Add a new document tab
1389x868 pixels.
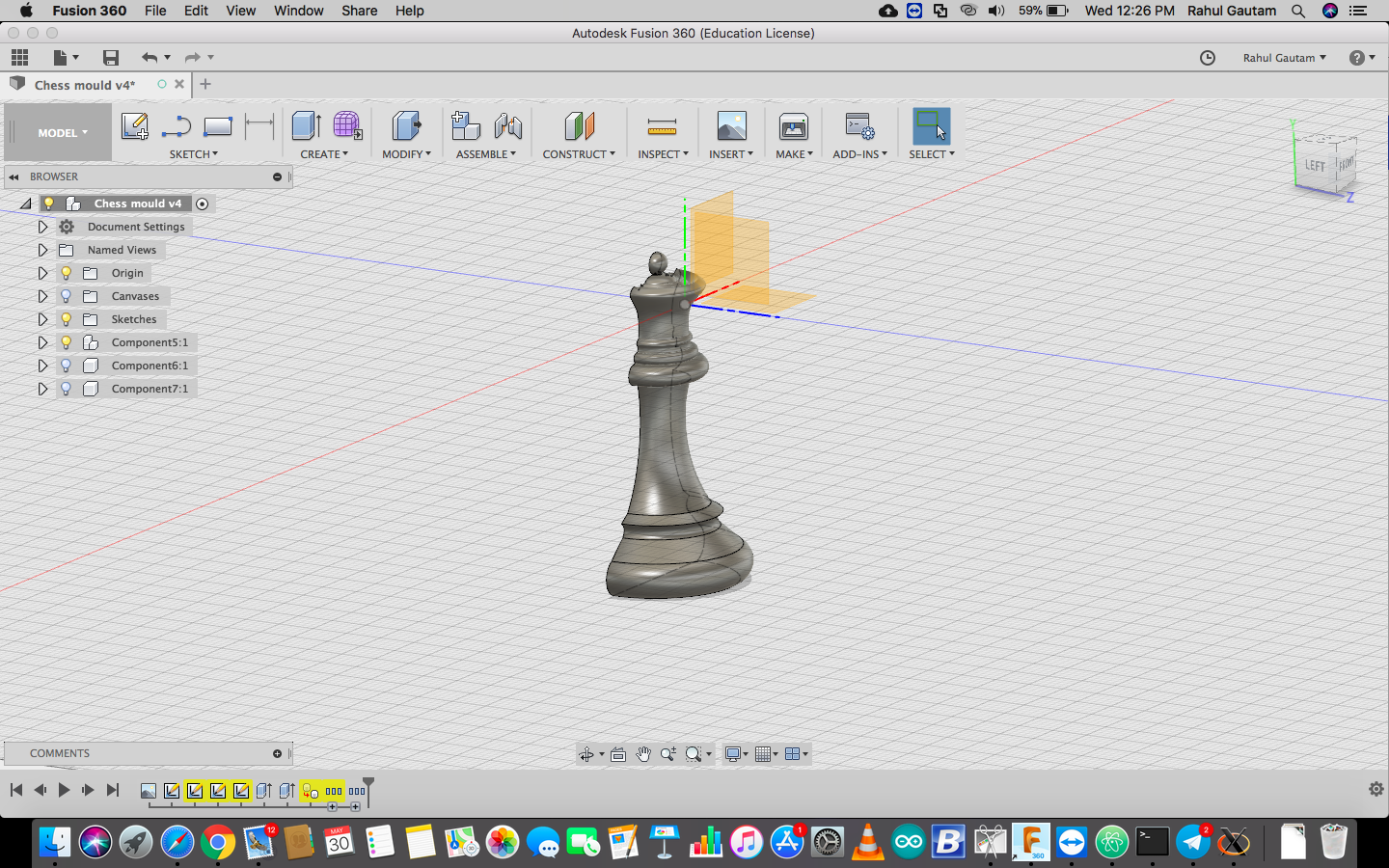click(205, 84)
